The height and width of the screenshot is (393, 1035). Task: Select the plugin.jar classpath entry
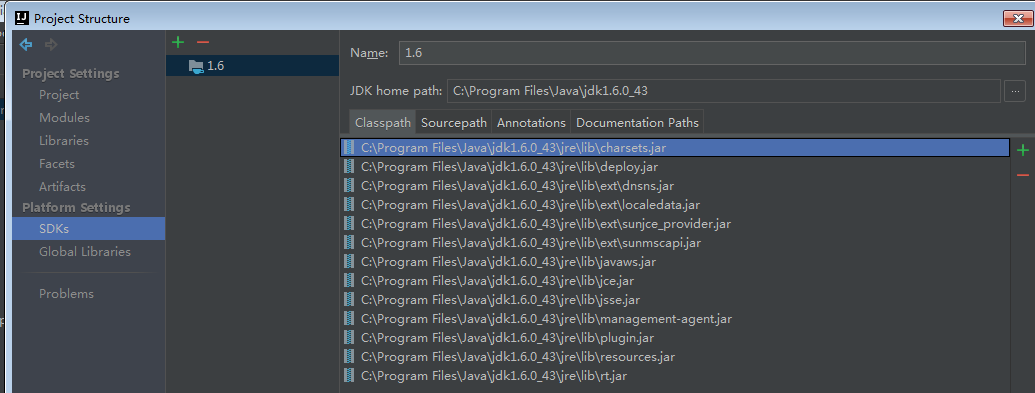pos(675,338)
